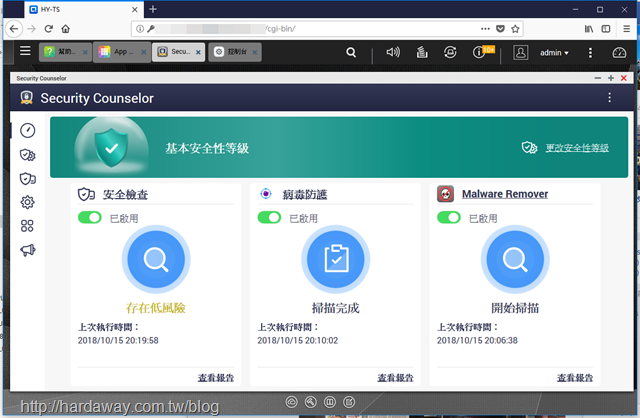
Task: View report for 安全檢查 card
Action: pyautogui.click(x=216, y=378)
